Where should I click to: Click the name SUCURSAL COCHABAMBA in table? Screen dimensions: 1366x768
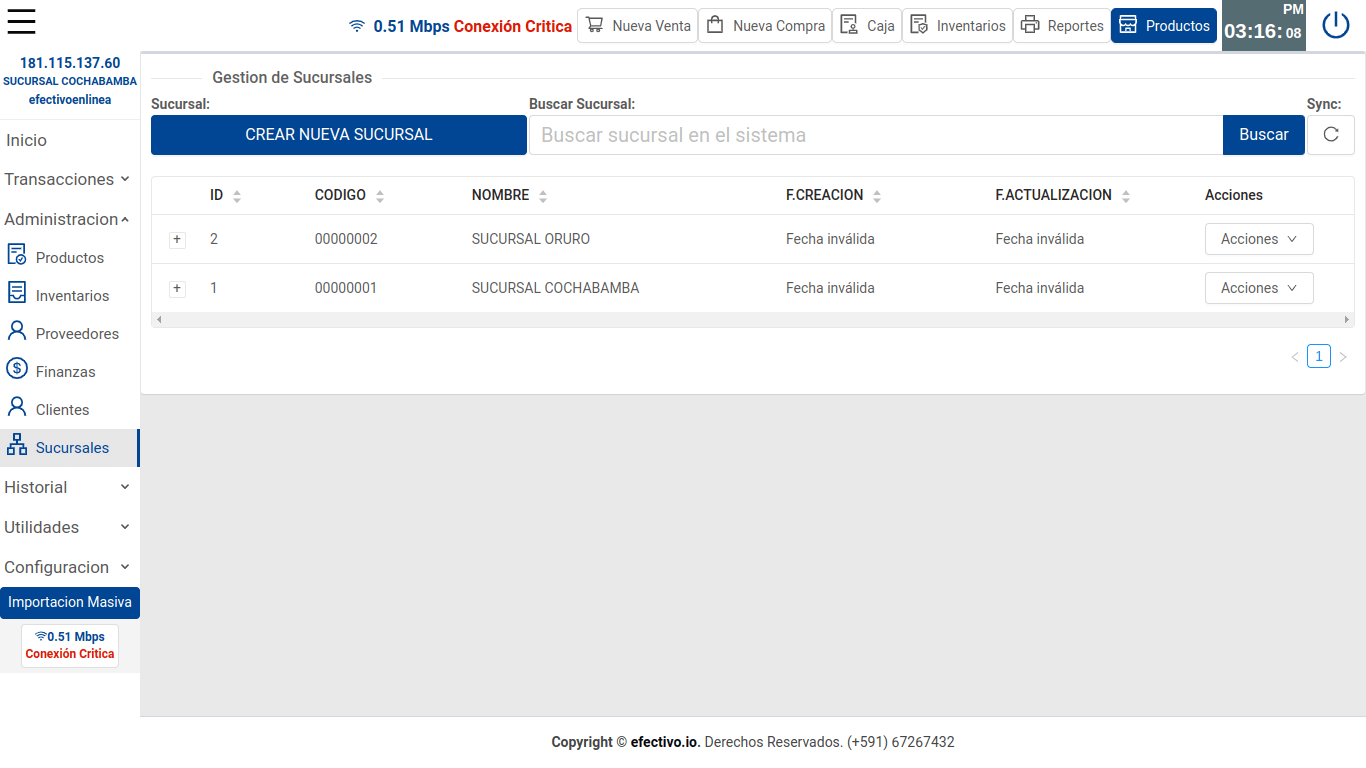click(x=555, y=288)
